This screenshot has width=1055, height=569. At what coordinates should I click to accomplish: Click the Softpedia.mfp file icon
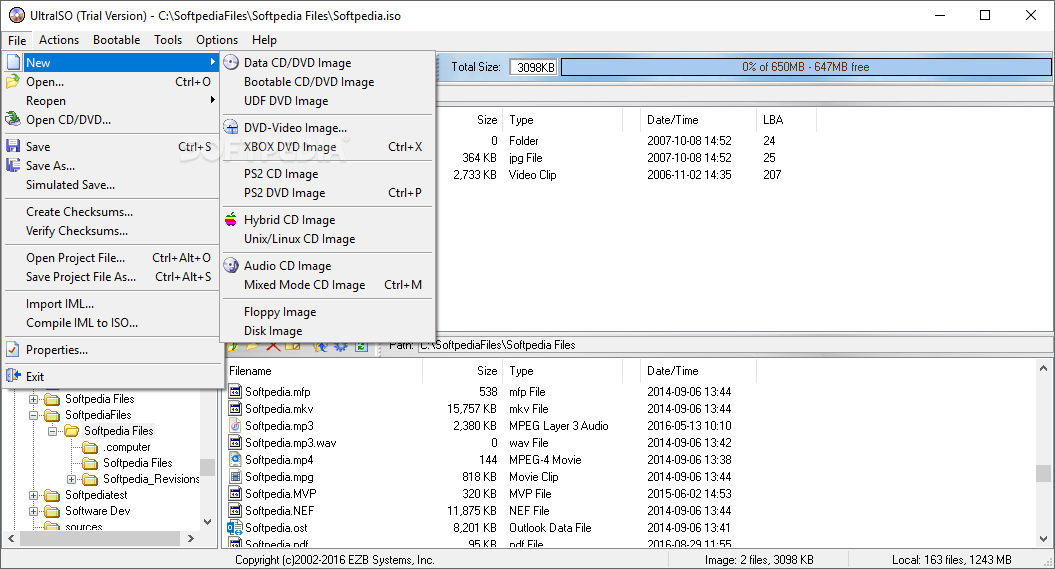tap(235, 391)
